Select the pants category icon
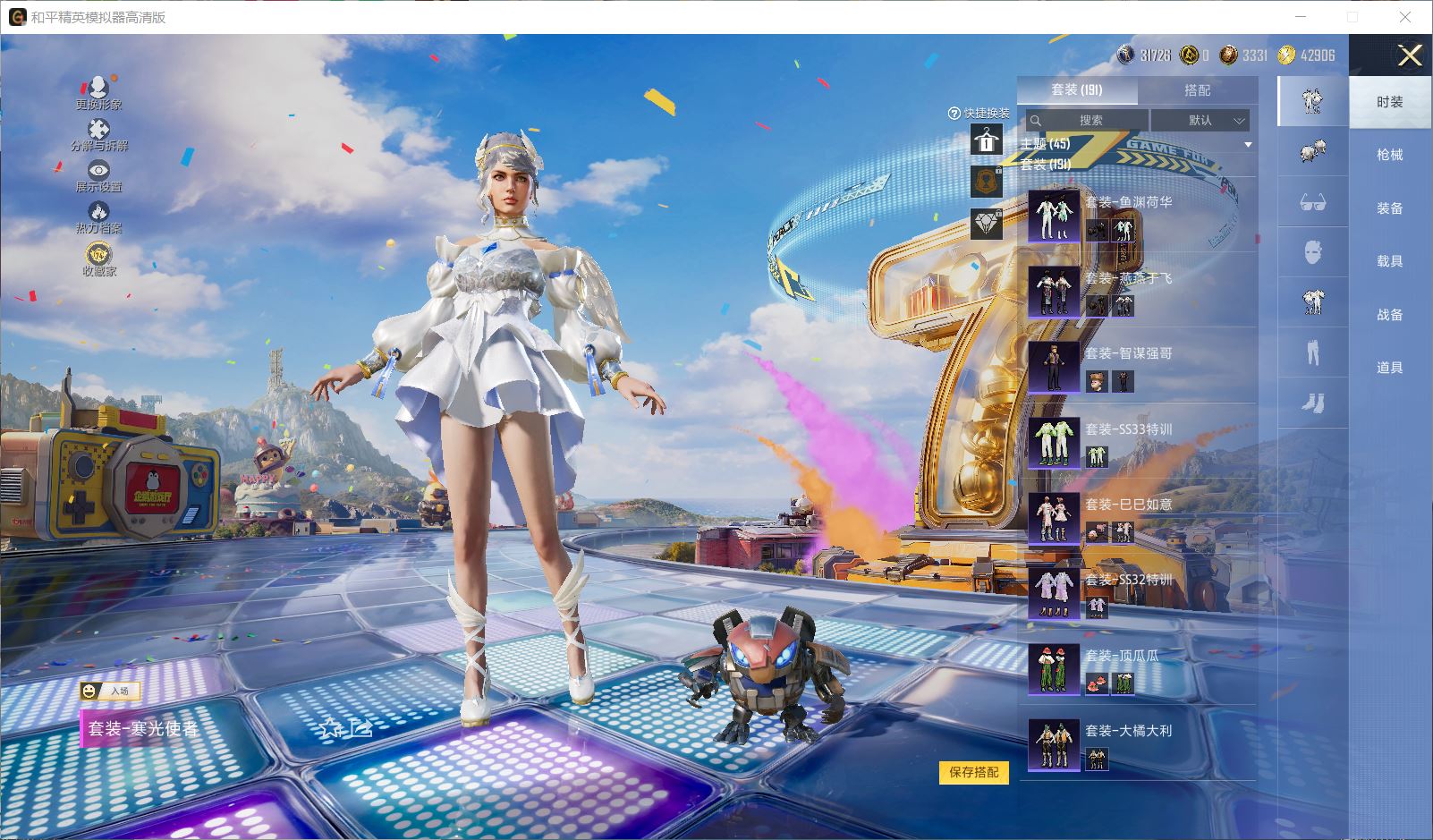Image resolution: width=1433 pixels, height=840 pixels. 1312,352
